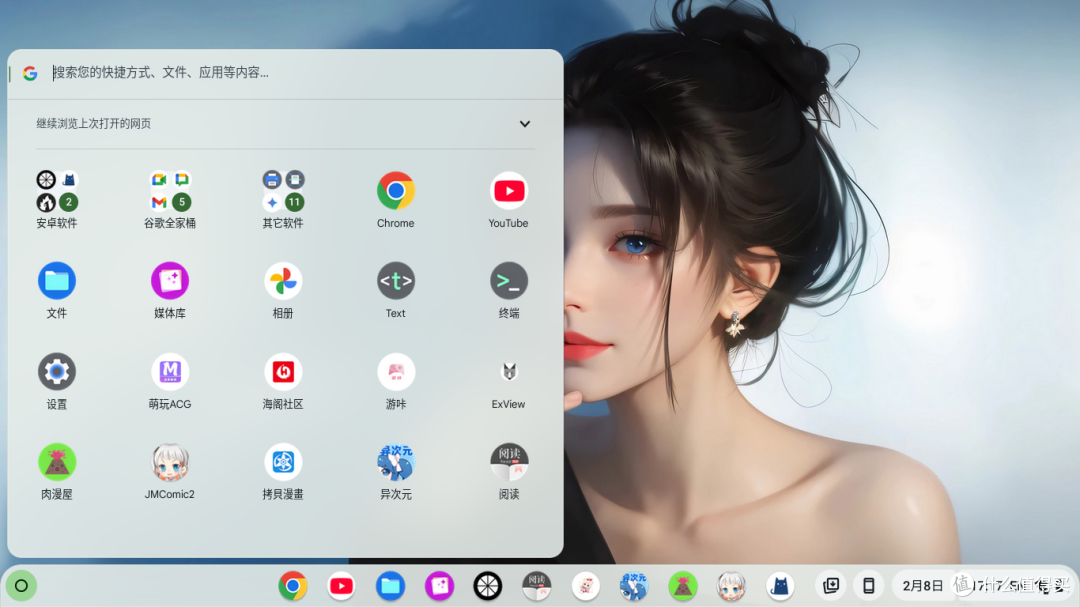Viewport: 1080px width, 607px height.
Task: Open Chrome from the shelf
Action: [293, 586]
